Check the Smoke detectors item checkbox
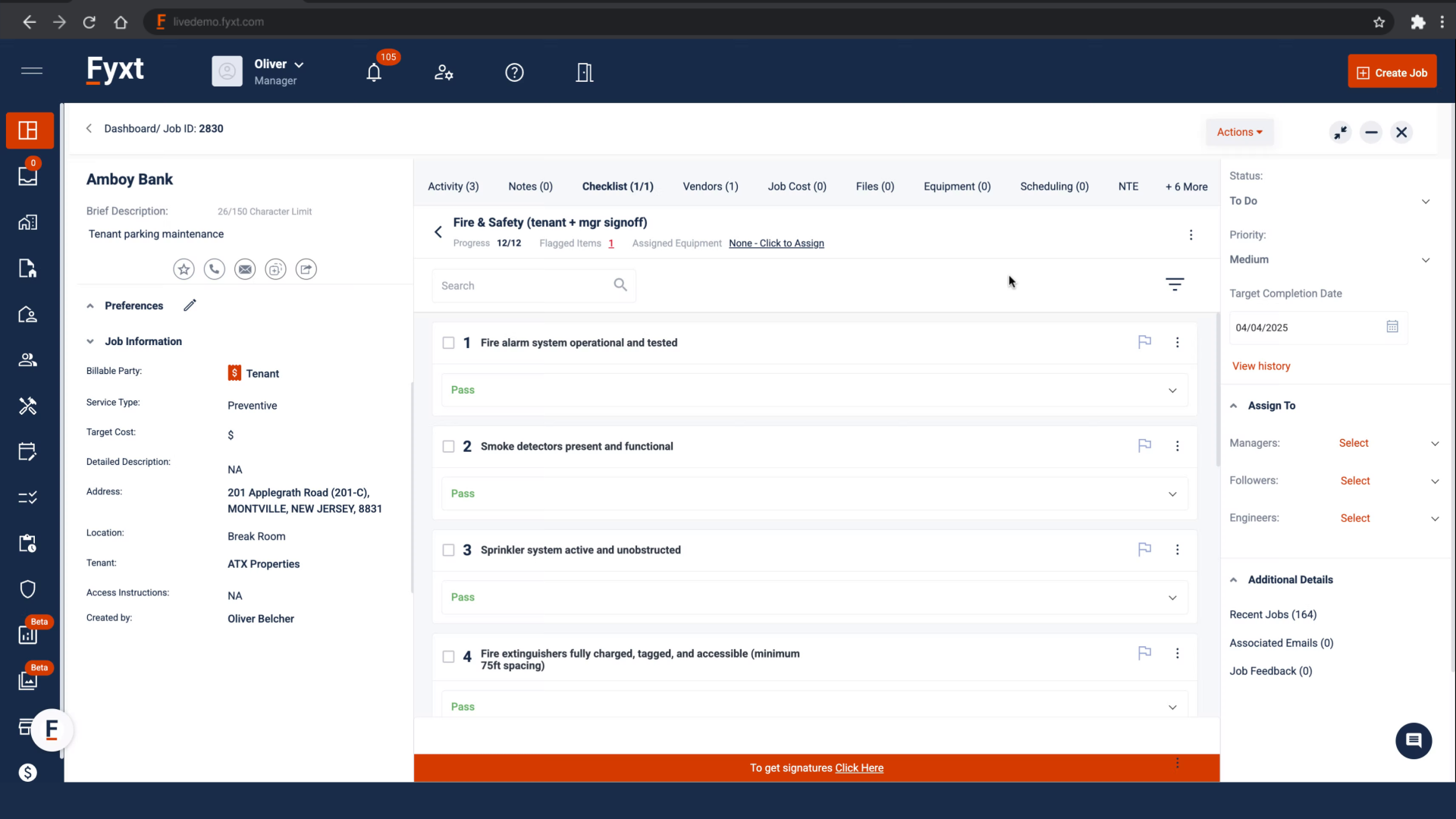This screenshot has height=819, width=1456. click(448, 447)
